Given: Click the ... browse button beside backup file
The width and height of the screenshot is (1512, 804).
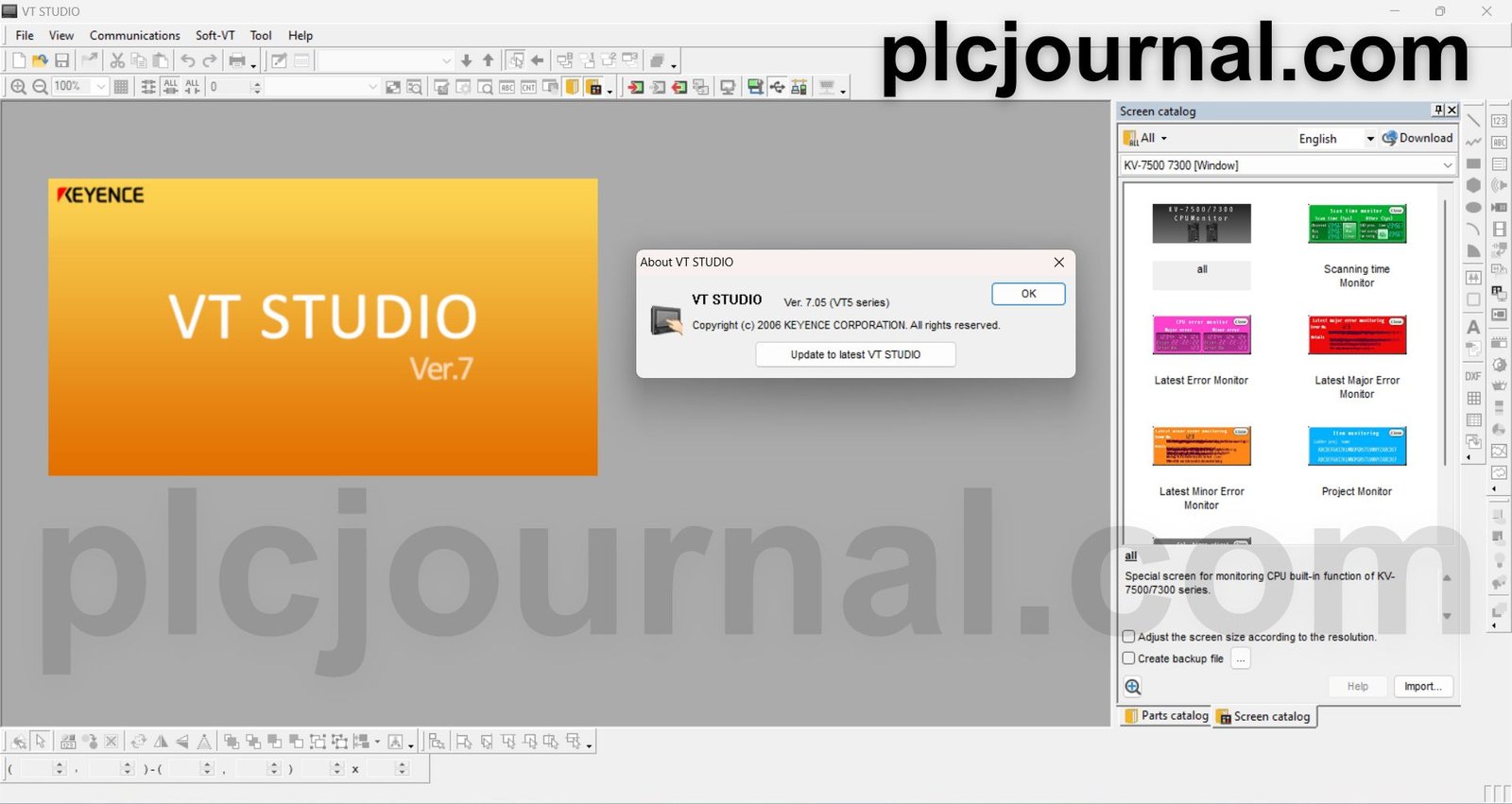Looking at the screenshot, I should click(x=1241, y=659).
